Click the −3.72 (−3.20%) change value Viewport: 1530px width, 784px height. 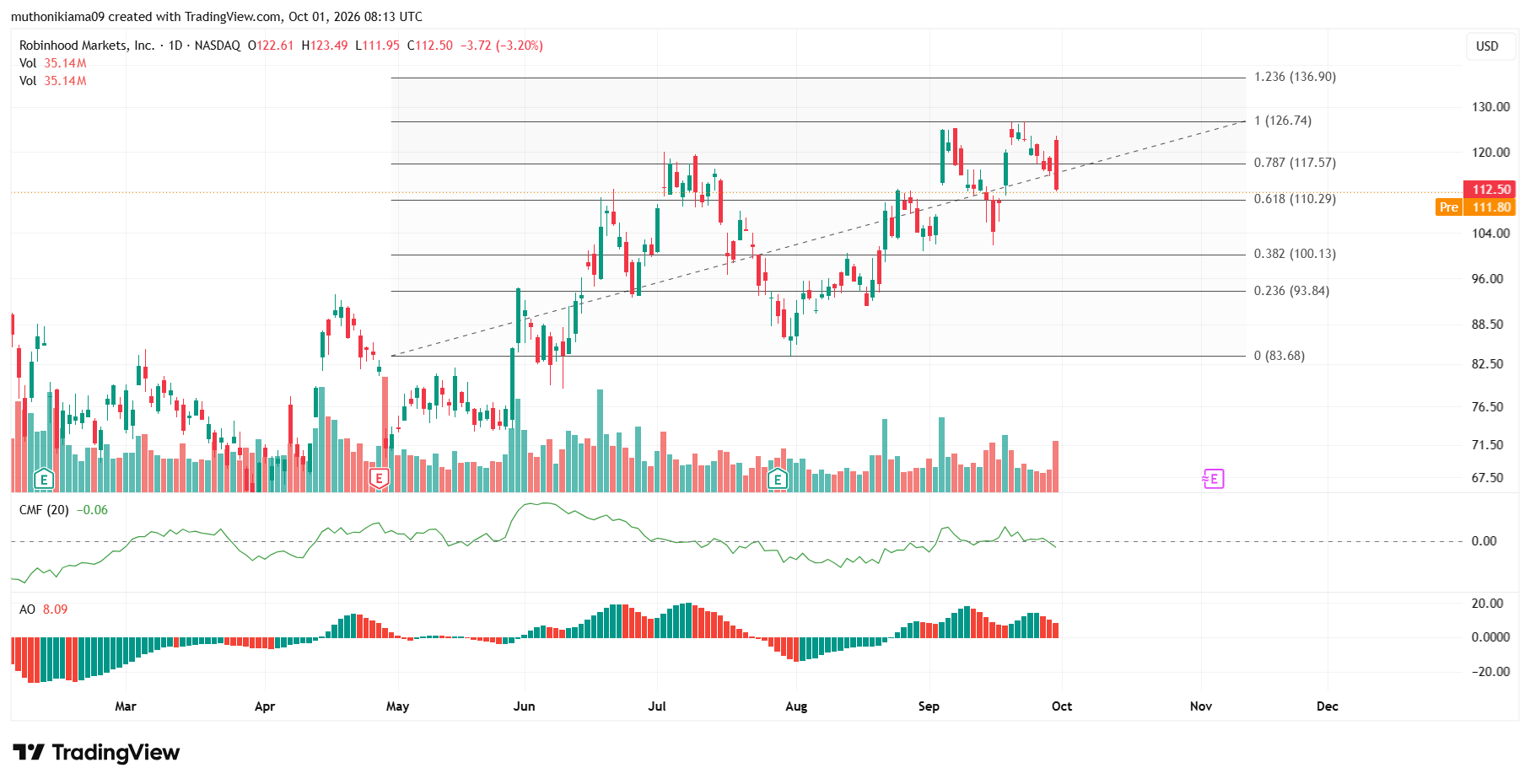pos(502,46)
